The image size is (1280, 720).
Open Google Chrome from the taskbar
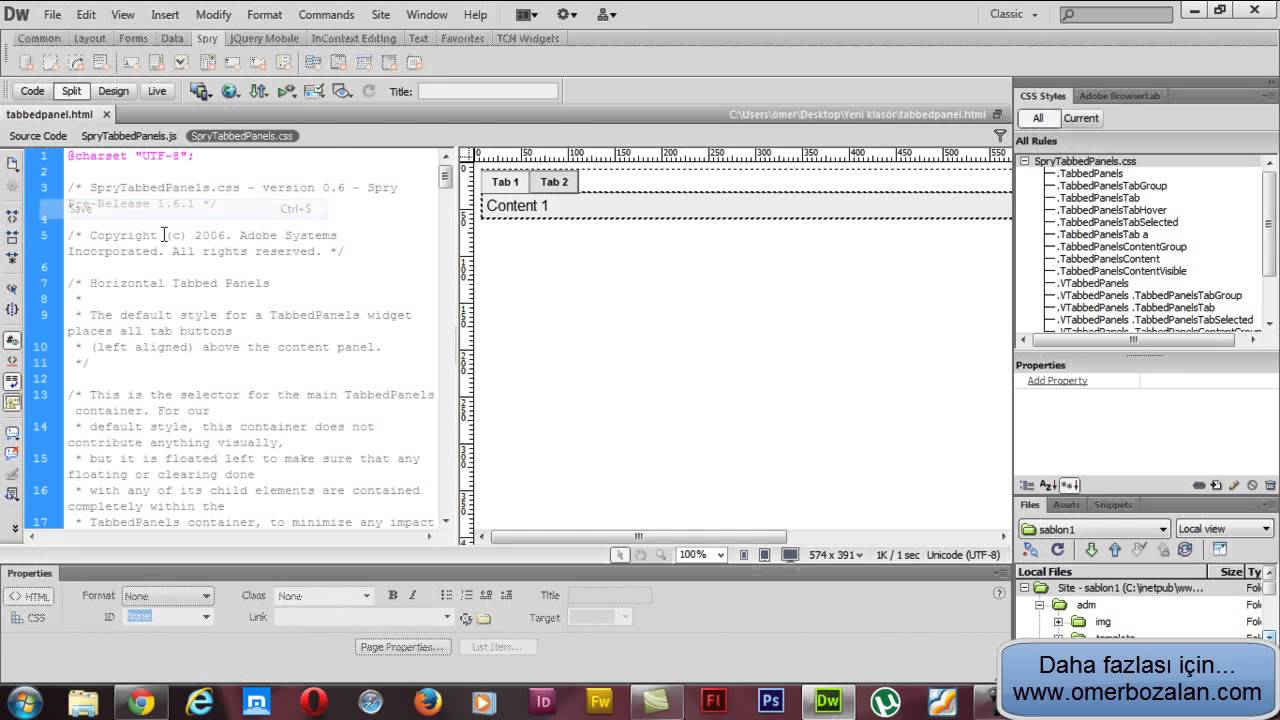[141, 701]
